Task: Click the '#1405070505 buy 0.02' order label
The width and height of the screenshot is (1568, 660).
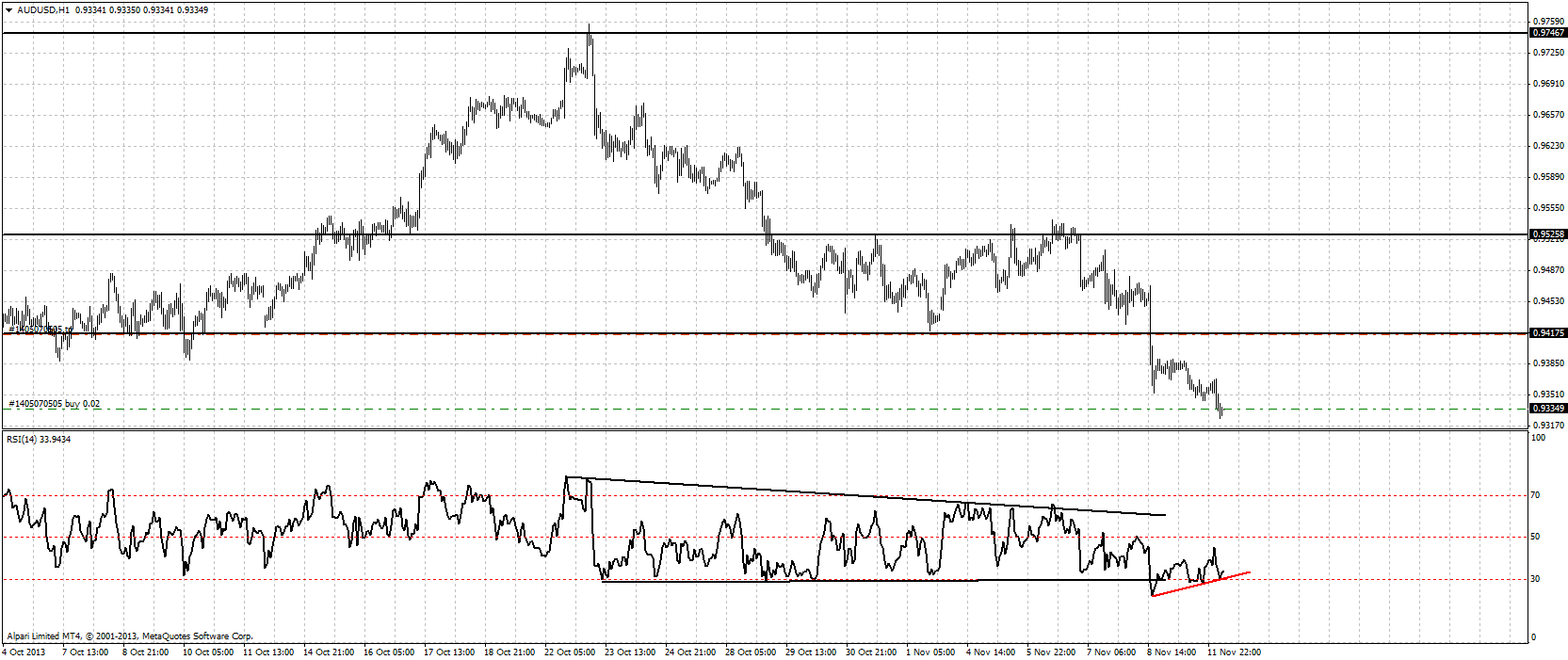Action: pos(54,404)
